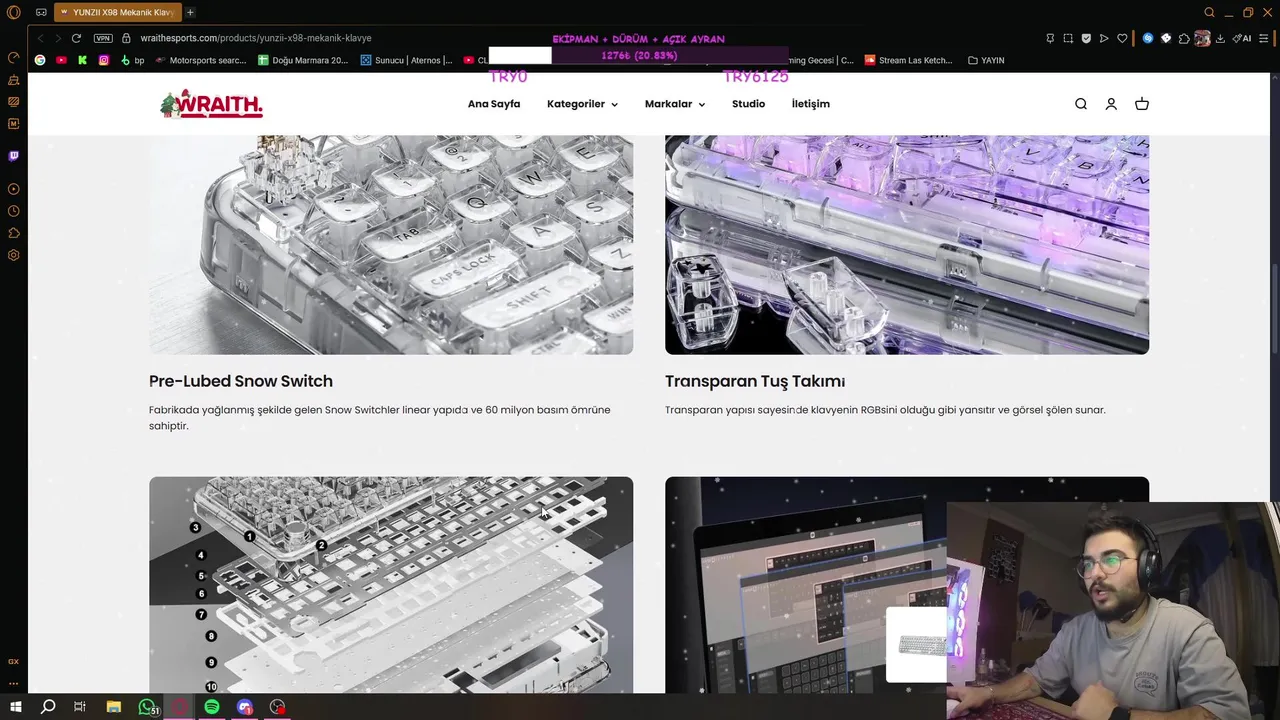Image resolution: width=1280 pixels, height=720 pixels.
Task: Open the store search icon
Action: point(1081,104)
